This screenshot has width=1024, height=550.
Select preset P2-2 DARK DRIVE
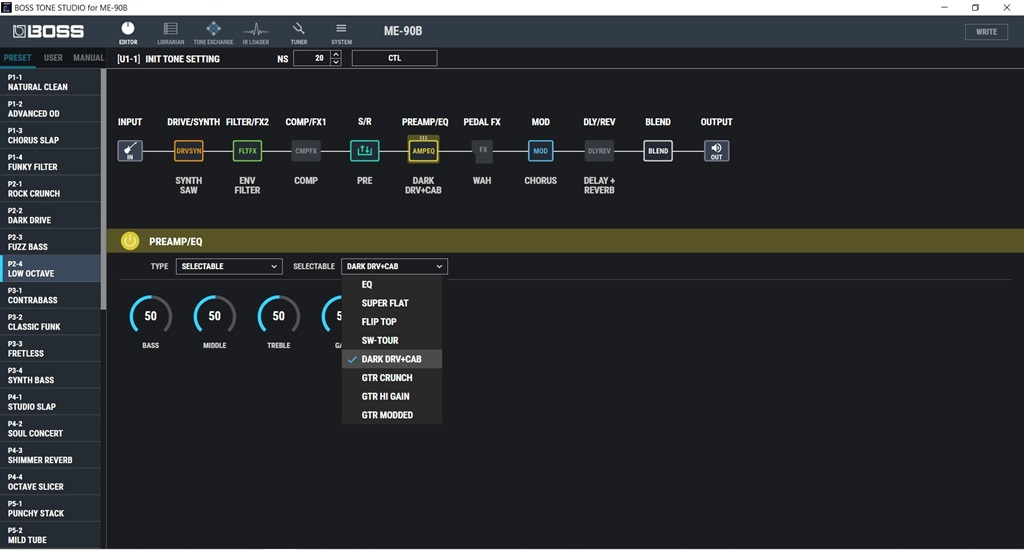click(50, 216)
